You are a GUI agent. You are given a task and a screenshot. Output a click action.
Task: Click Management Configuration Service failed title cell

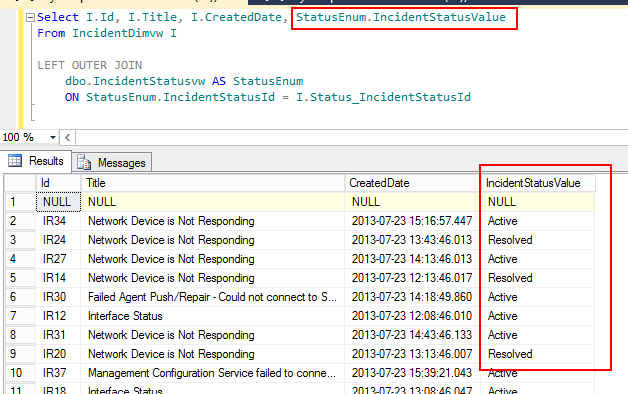(213, 373)
